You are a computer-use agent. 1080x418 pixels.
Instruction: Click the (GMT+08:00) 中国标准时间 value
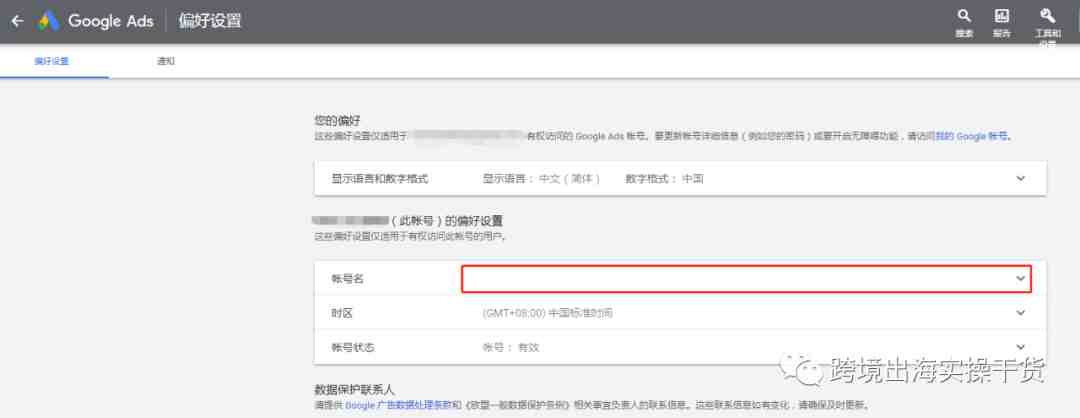click(x=547, y=313)
